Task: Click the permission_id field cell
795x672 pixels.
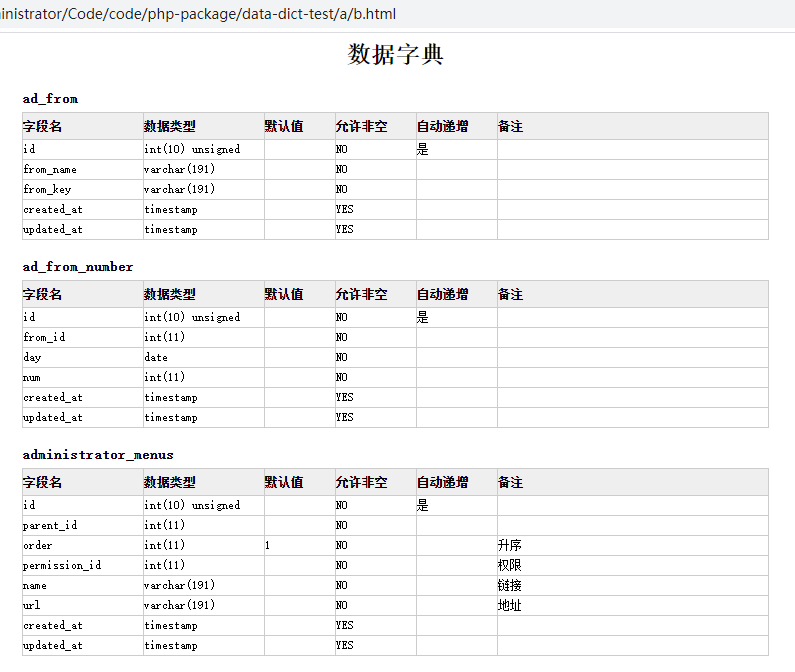Action: [x=83, y=565]
